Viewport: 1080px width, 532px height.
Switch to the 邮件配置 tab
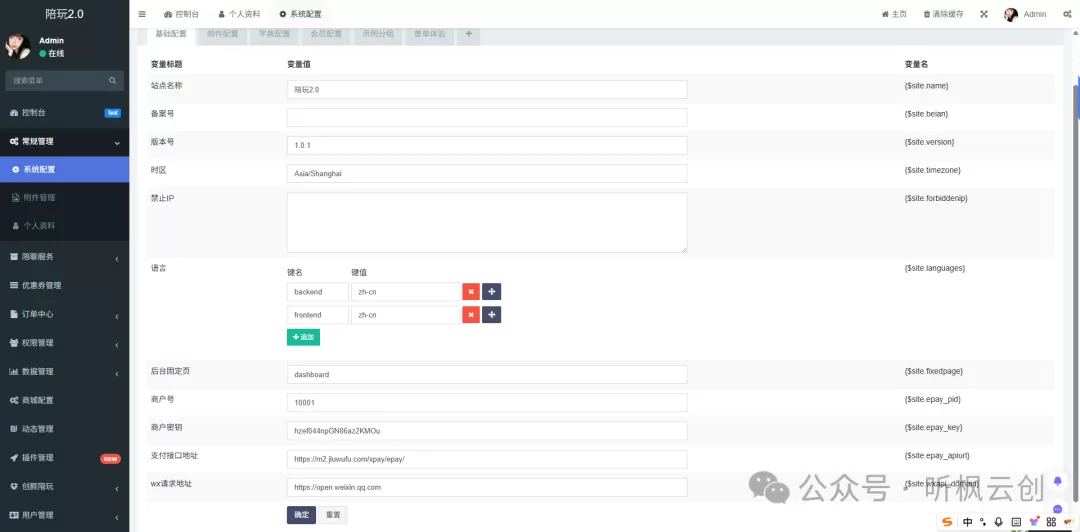(223, 34)
